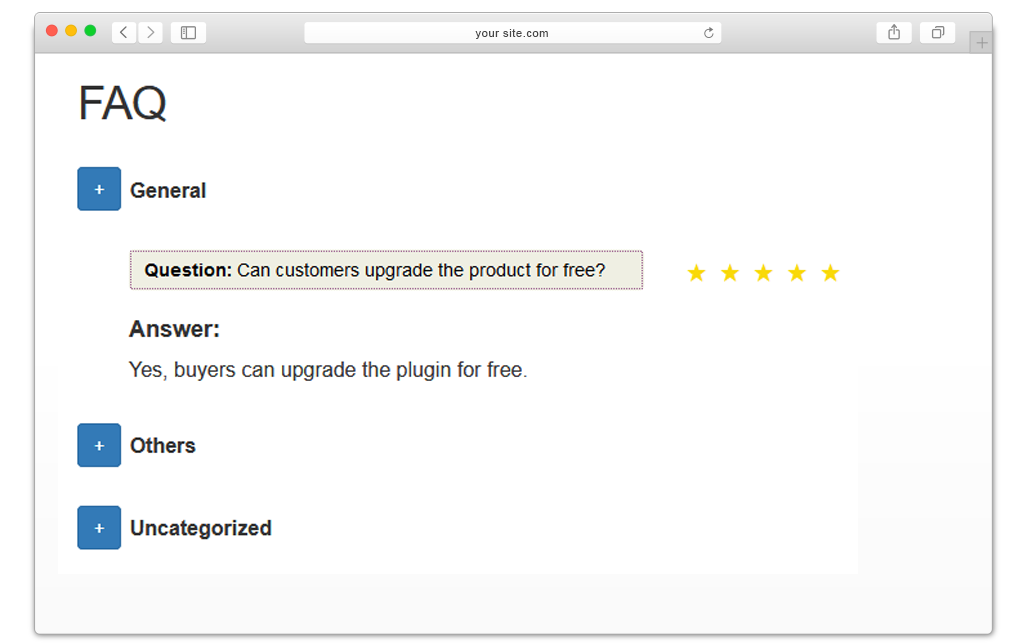Screen dimensions: 1024x643
Task: Select the question about upgrading for free
Action: [386, 270]
